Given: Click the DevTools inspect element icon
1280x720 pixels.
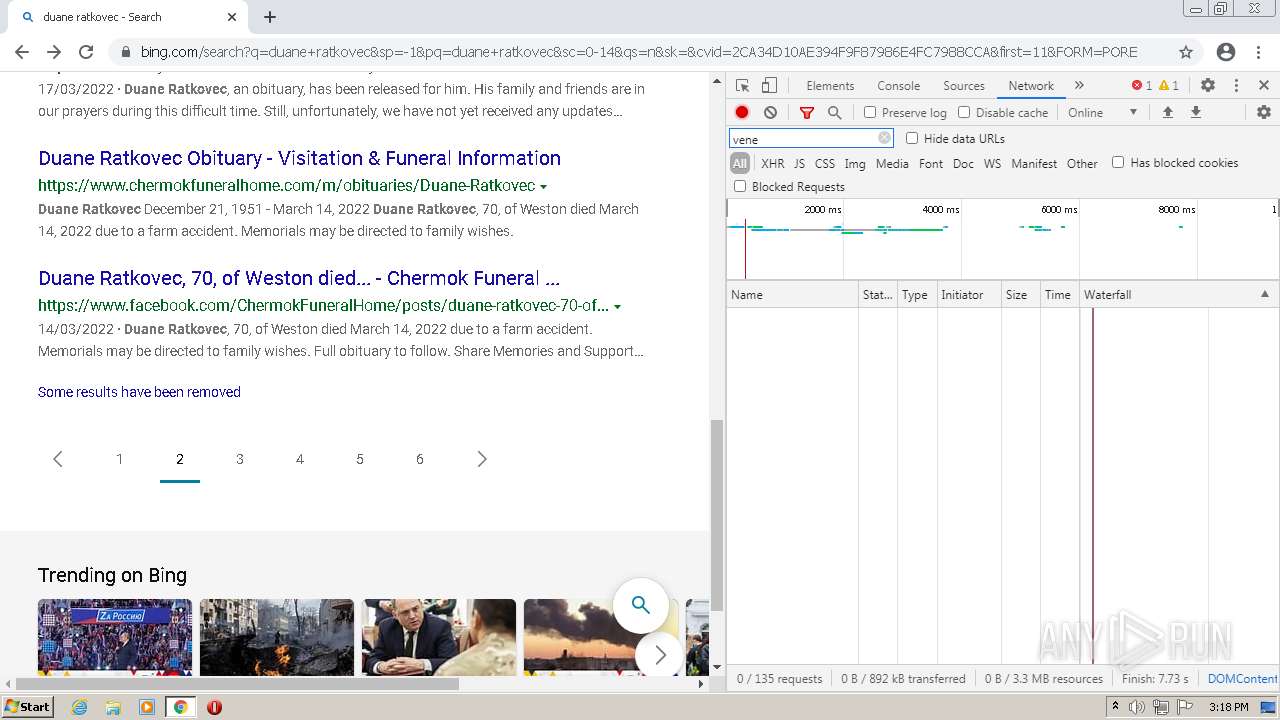Looking at the screenshot, I should 742,86.
